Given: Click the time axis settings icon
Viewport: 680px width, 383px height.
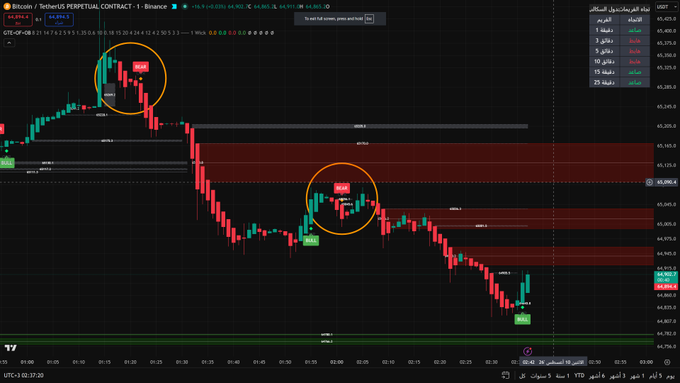Looking at the screenshot, I should pos(667,362).
